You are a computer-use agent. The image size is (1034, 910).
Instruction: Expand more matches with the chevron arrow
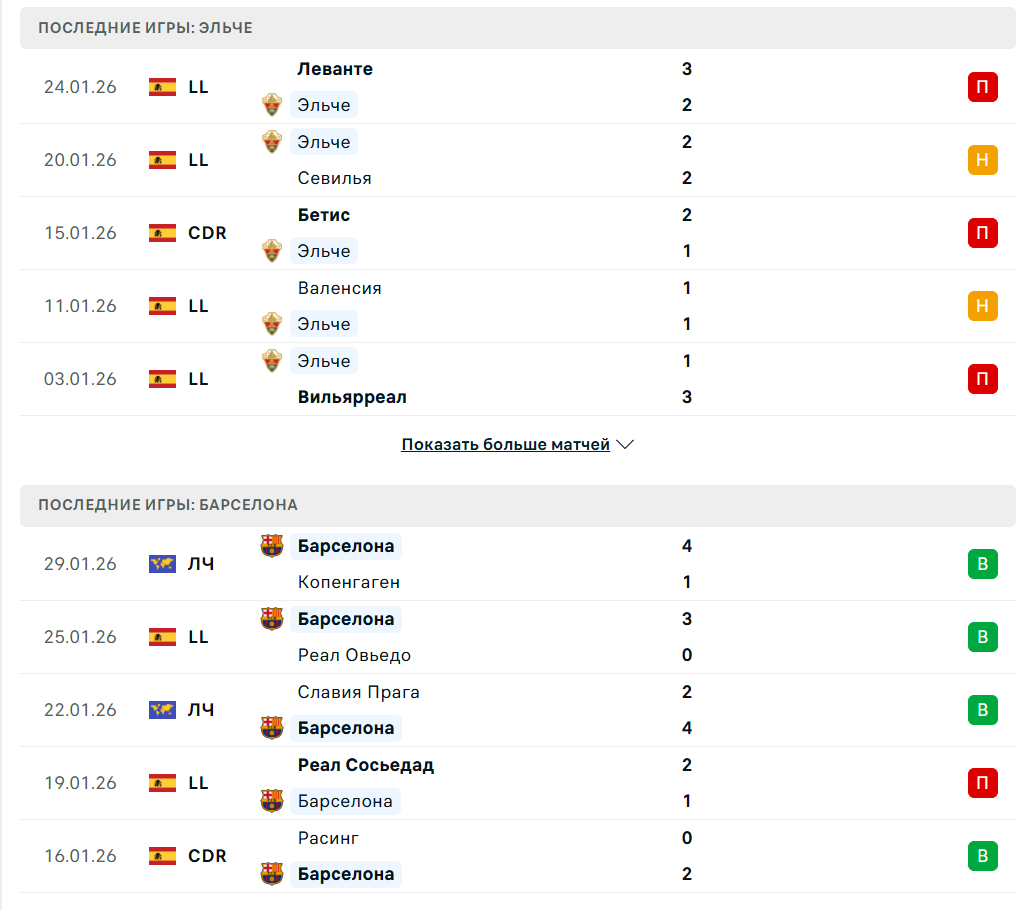tap(626, 444)
